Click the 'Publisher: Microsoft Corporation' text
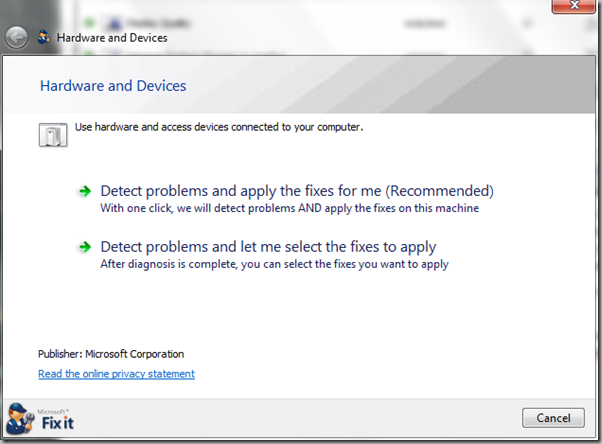The height and width of the screenshot is (444, 602). coord(111,354)
